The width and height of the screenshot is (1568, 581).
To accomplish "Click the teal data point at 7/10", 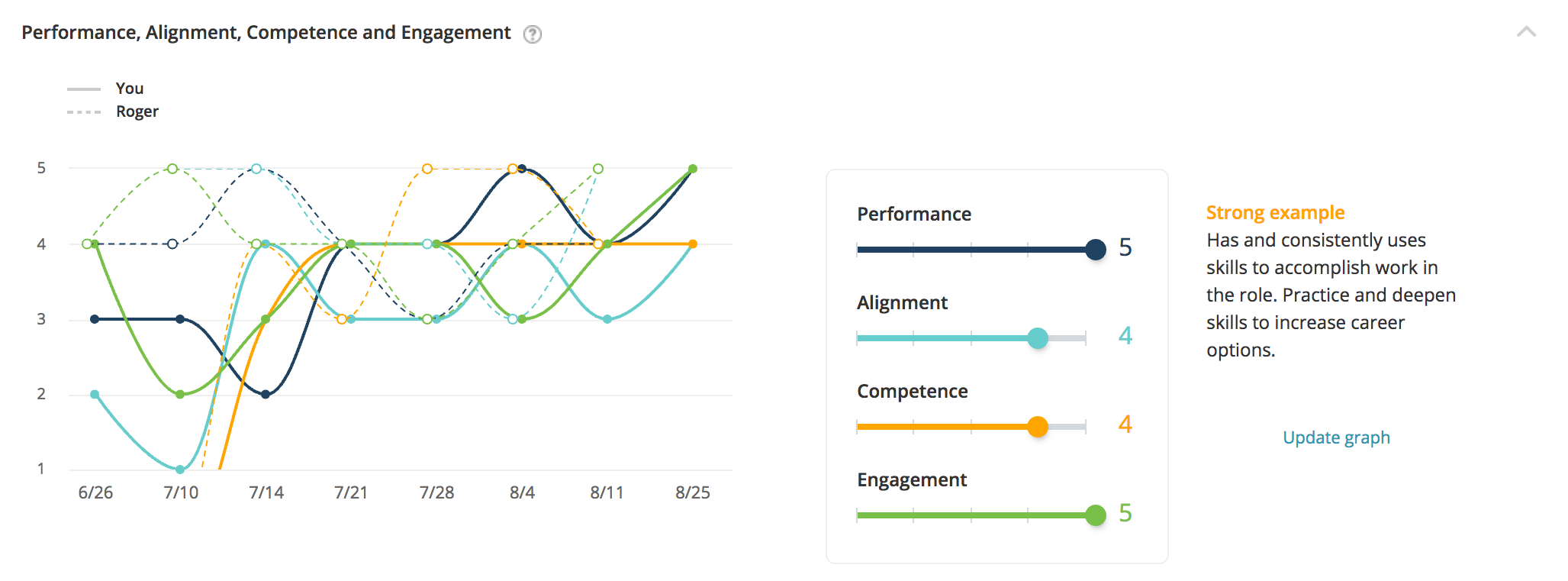I will (x=180, y=470).
